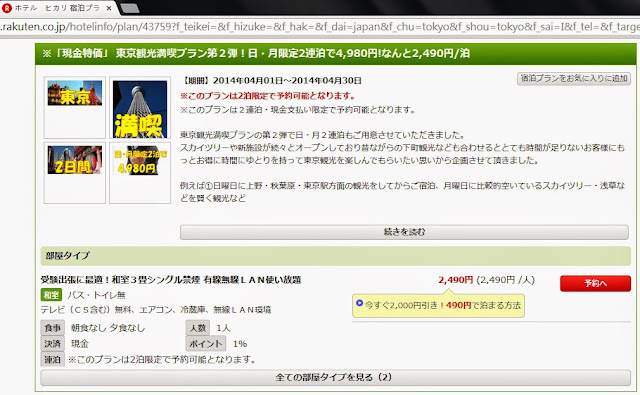This screenshot has width=640, height=395.
Task: Click the blue arrow icon beside 今すぐ2,000円引き
Action: 359,303
